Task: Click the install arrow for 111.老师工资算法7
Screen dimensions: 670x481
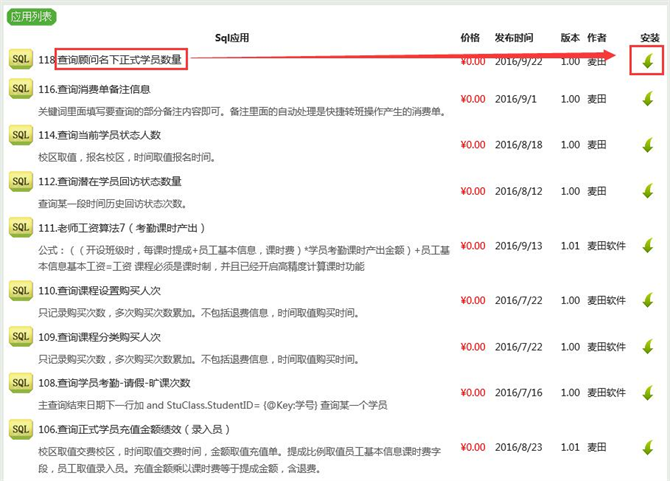Action: click(648, 245)
